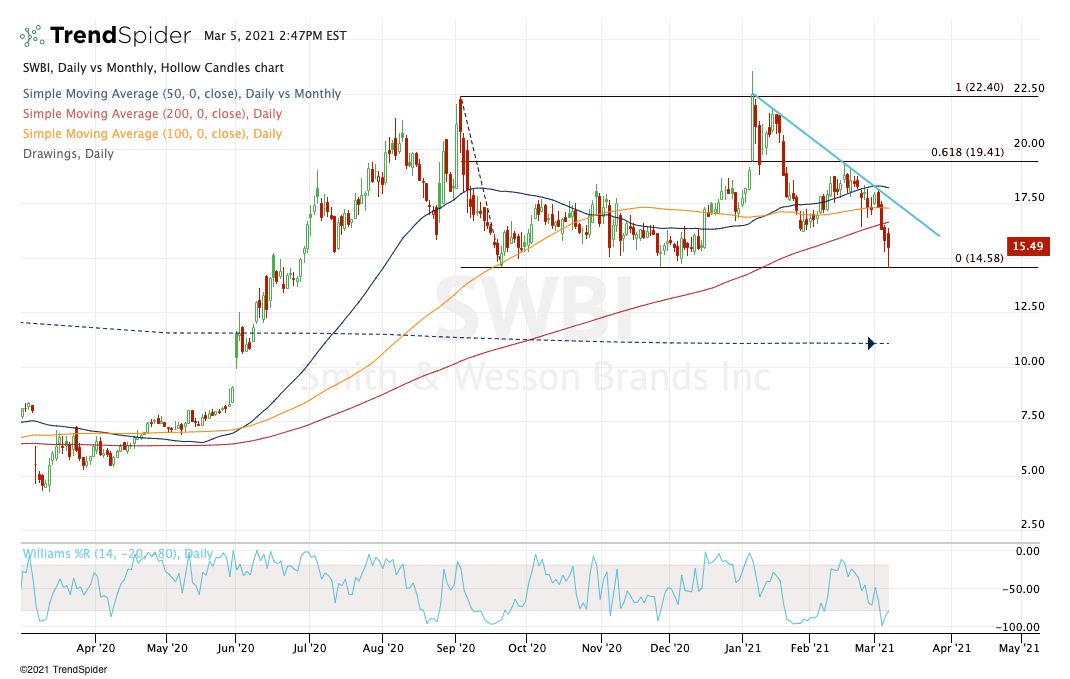Click the Mar '21 date axis label
1070x679 pixels.
[875, 648]
